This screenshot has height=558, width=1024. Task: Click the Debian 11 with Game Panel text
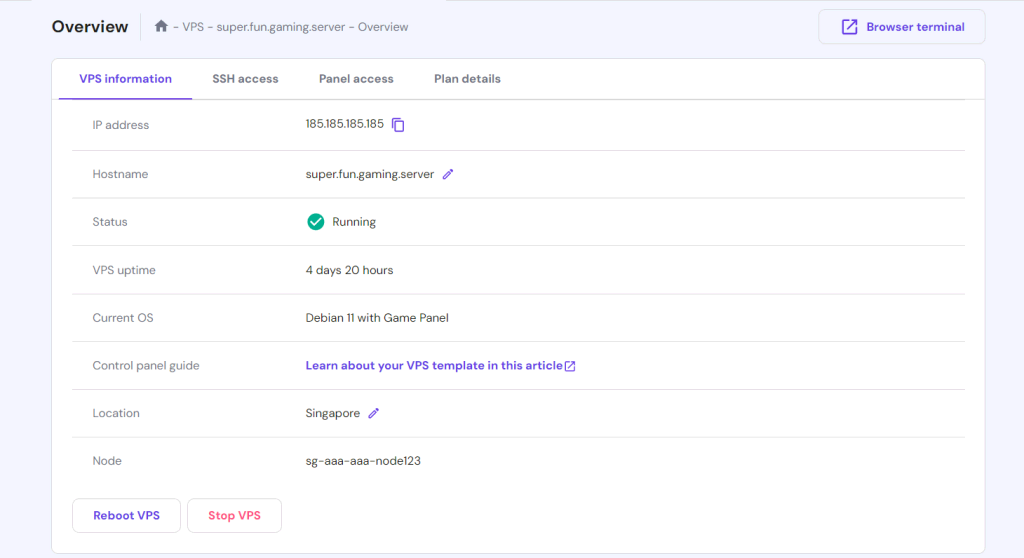[x=377, y=318]
